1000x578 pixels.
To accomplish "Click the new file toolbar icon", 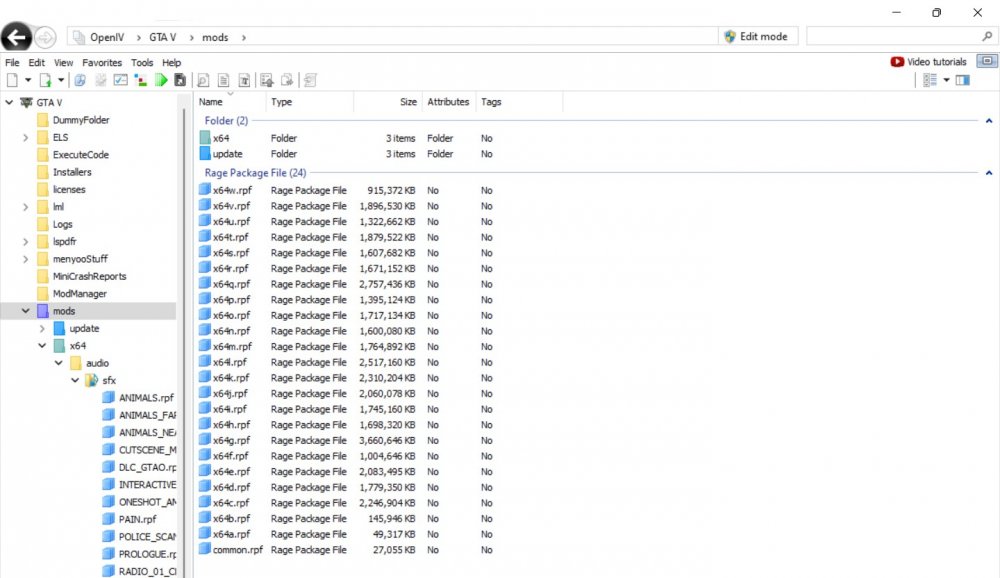I will click(11, 80).
